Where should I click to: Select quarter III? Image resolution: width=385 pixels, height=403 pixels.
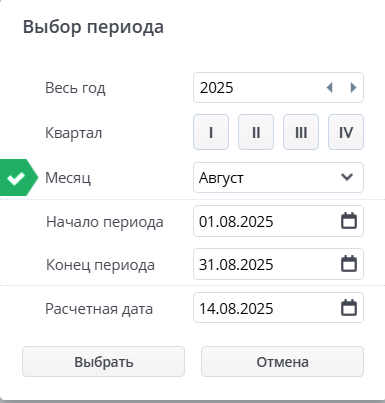point(301,132)
